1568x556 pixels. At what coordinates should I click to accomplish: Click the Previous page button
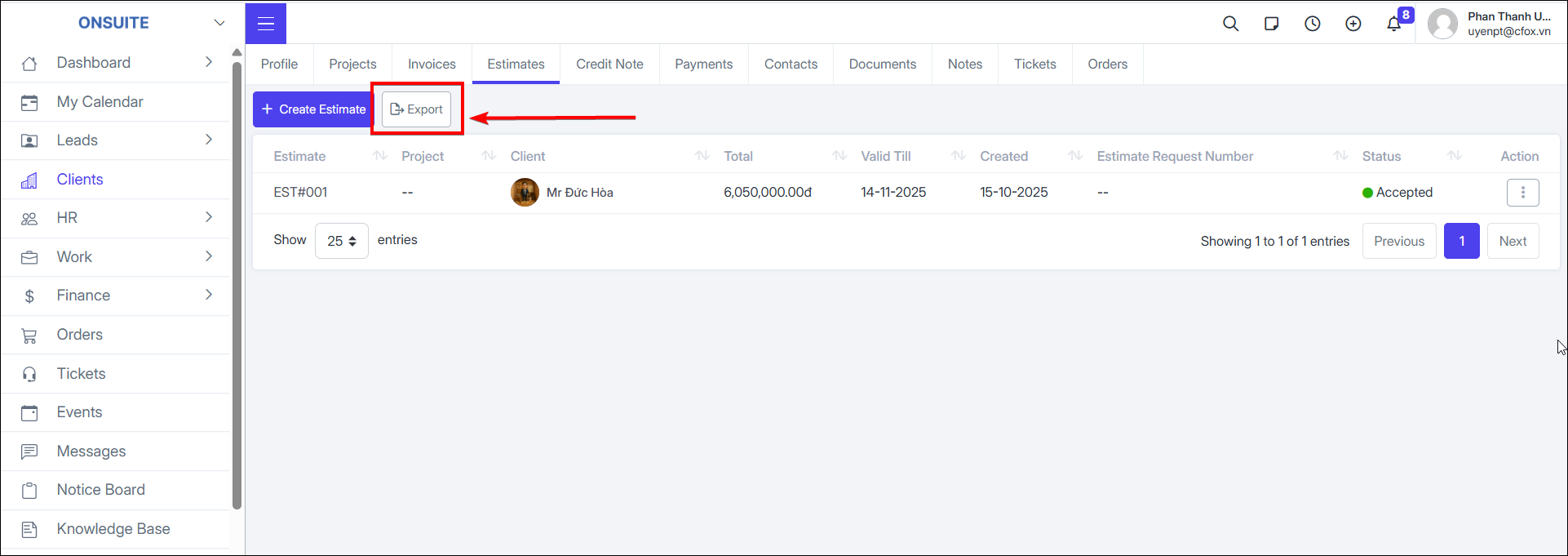(x=1399, y=241)
